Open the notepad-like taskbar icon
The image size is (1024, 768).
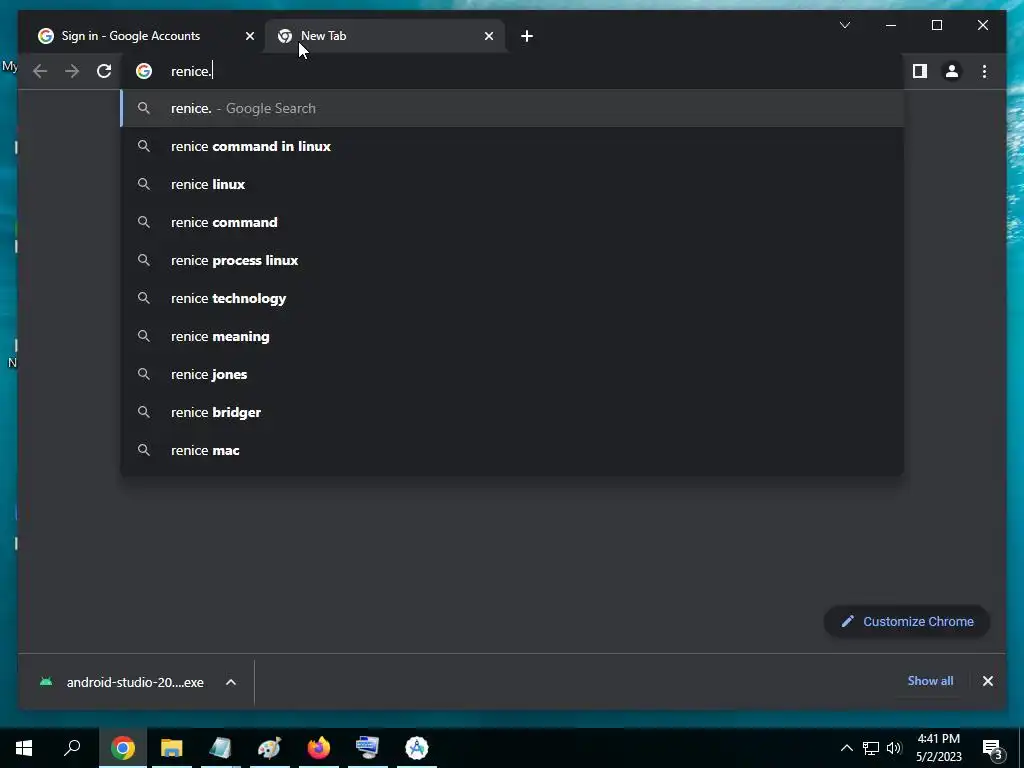coord(221,748)
